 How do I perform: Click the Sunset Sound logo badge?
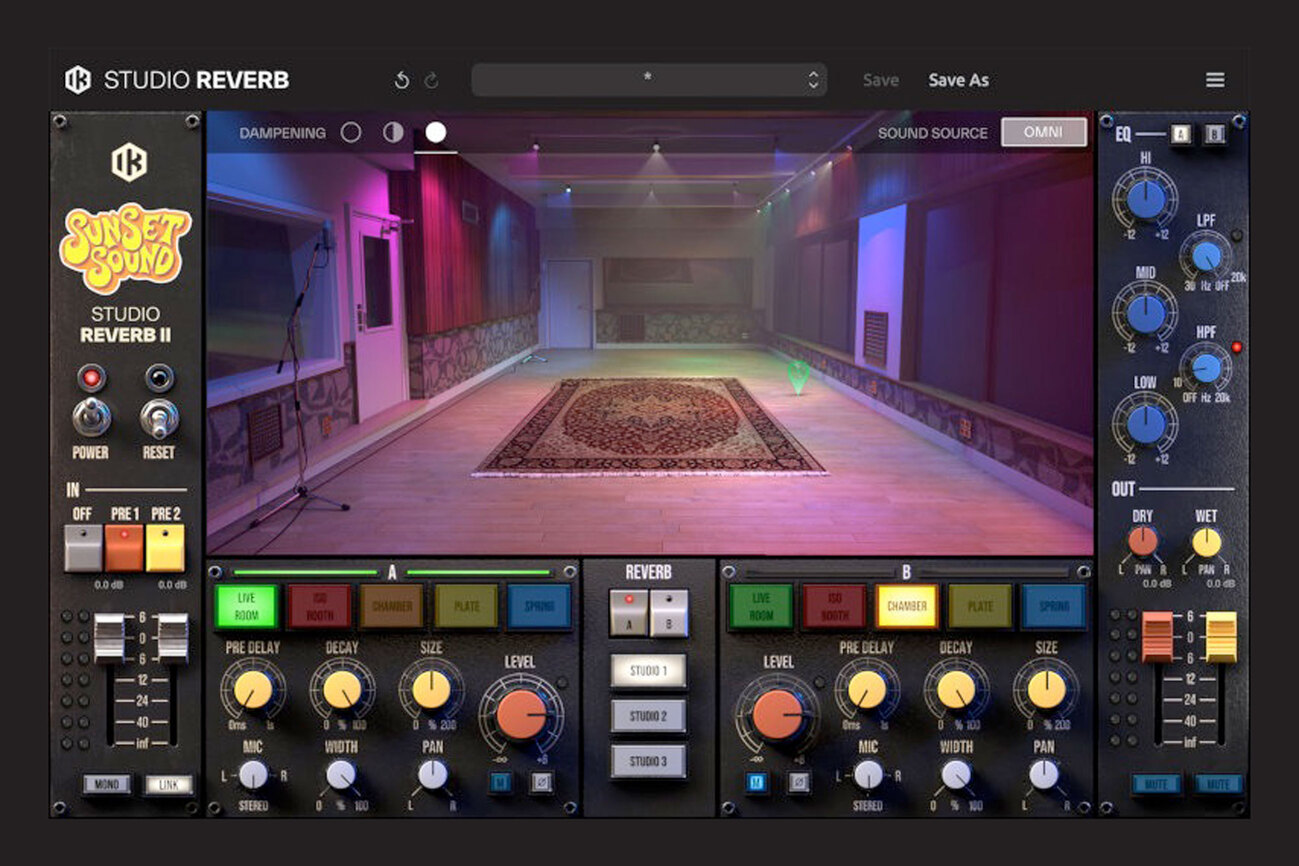coord(126,248)
